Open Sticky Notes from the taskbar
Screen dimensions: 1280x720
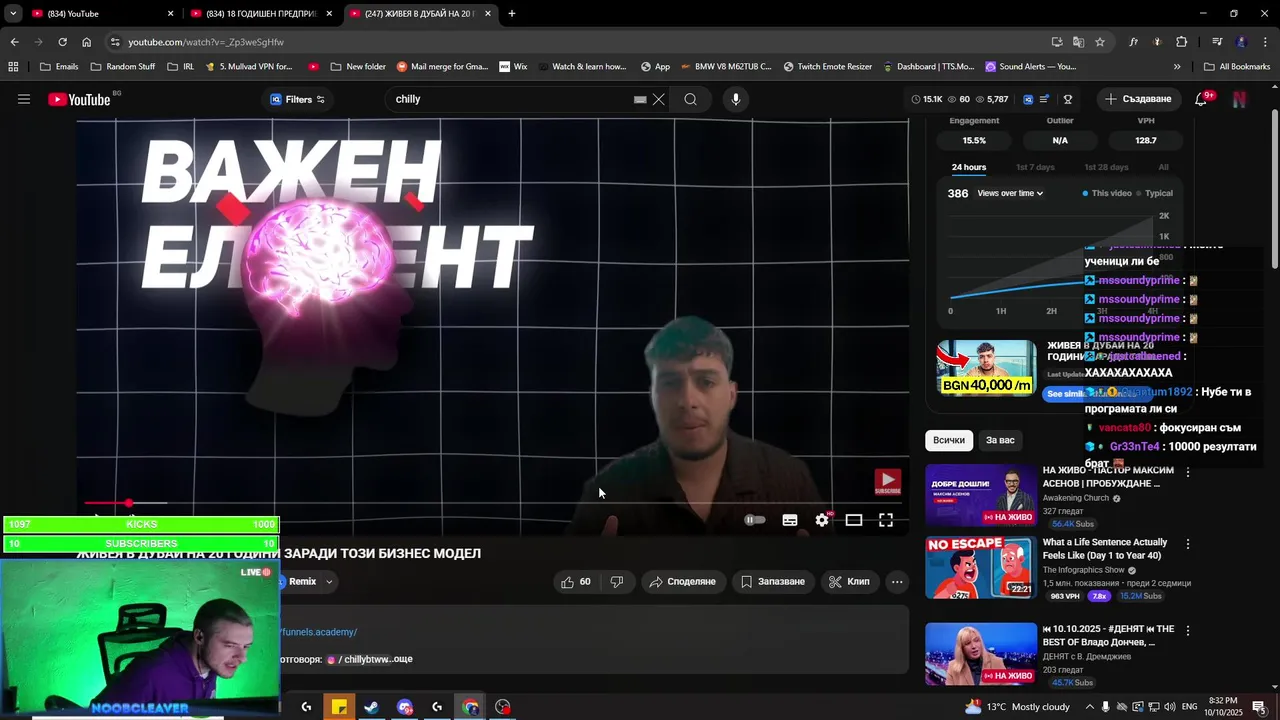pyautogui.click(x=339, y=707)
